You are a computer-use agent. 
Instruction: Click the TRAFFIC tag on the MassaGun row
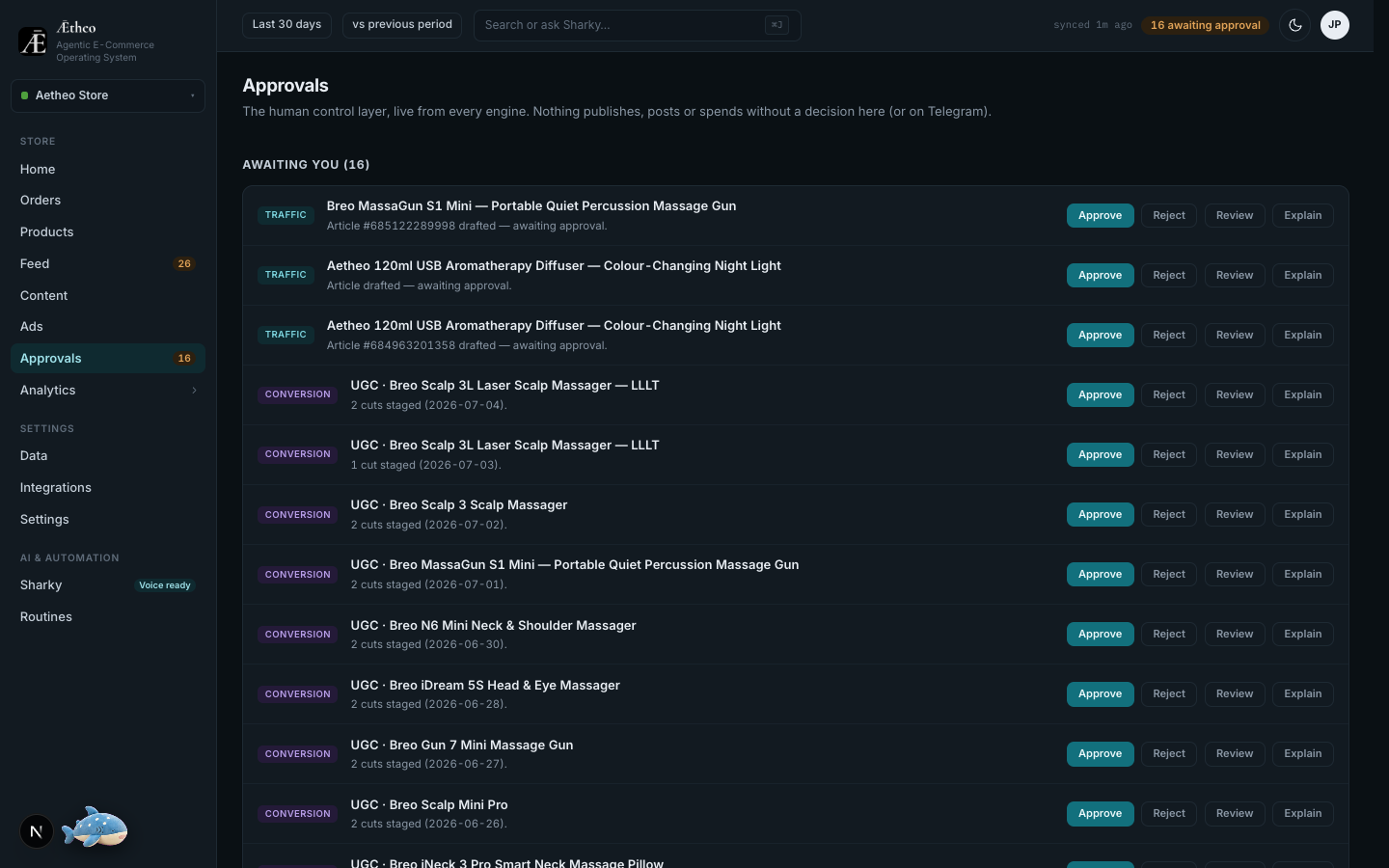pyautogui.click(x=286, y=215)
